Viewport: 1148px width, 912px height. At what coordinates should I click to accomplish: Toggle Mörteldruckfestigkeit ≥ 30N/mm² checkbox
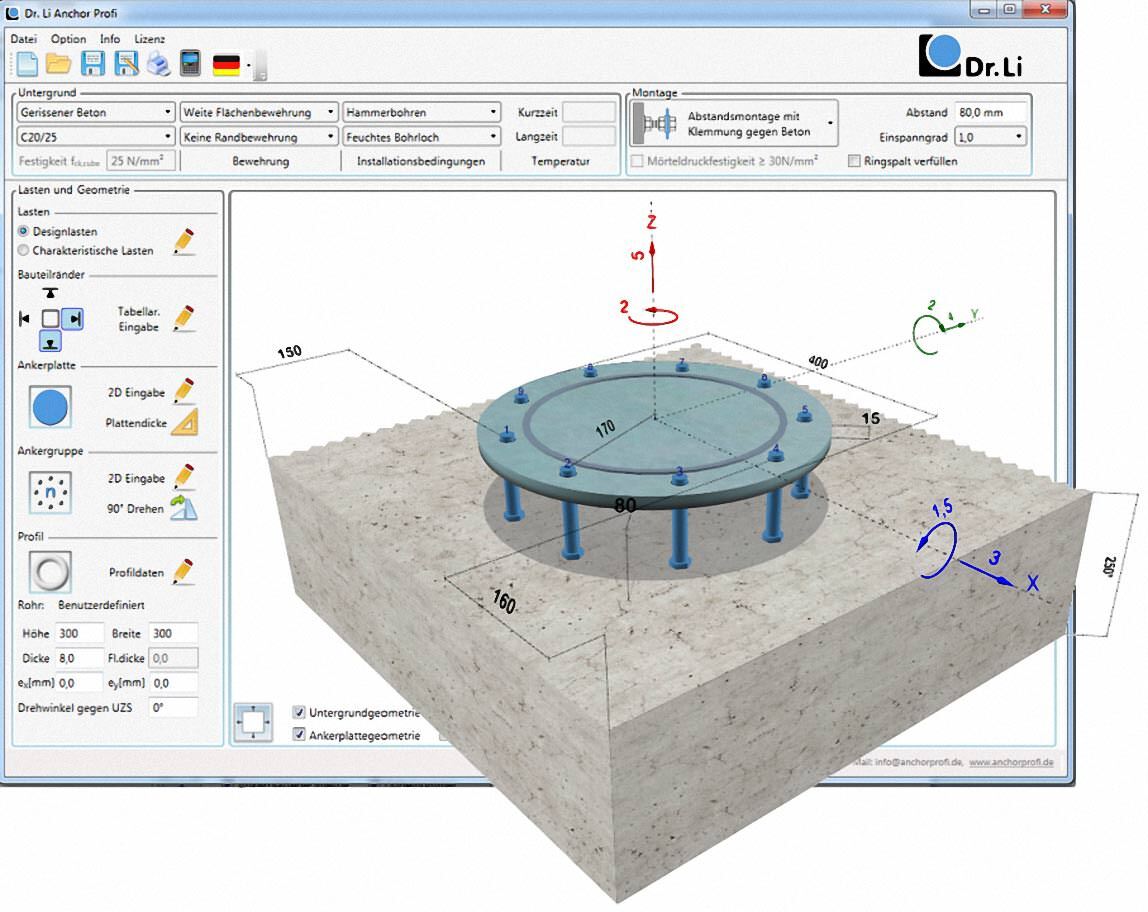(637, 161)
